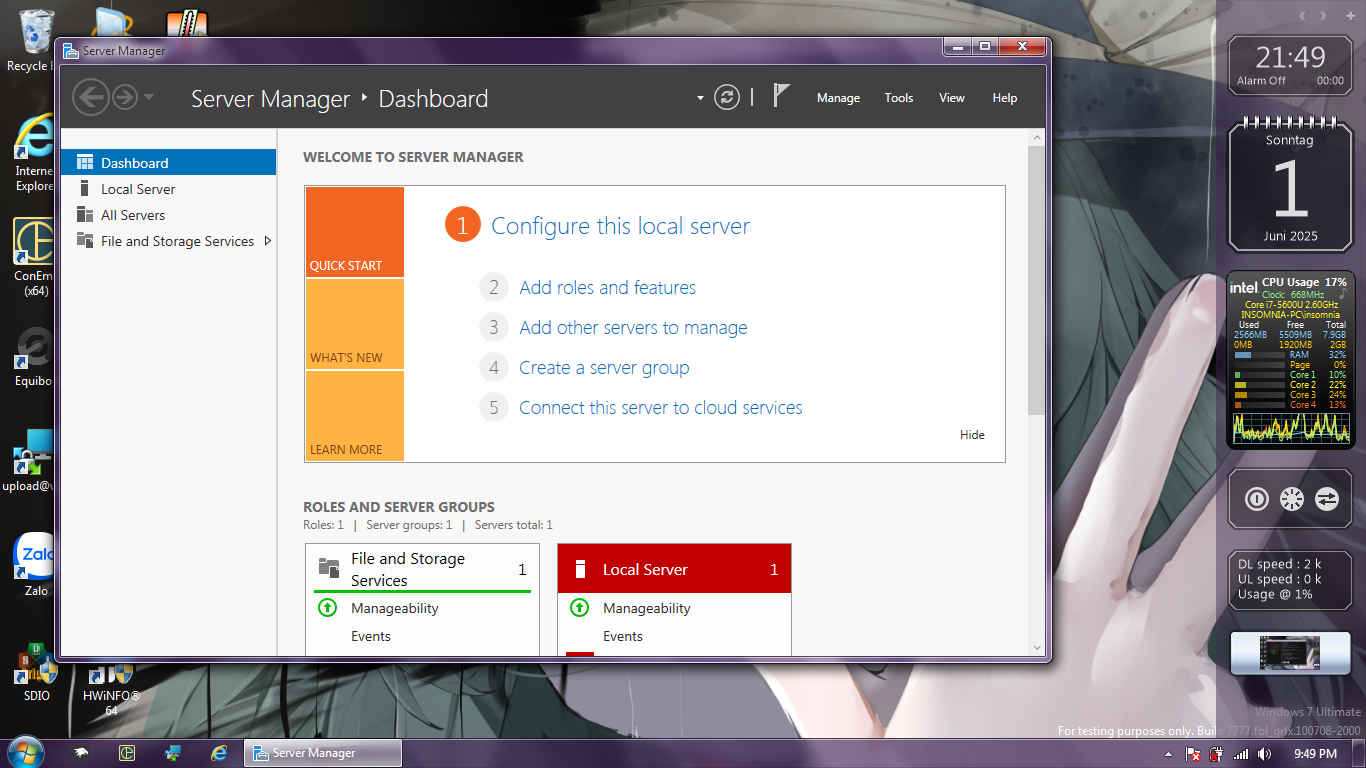The width and height of the screenshot is (1366, 768).
Task: Open the Tools menu
Action: point(899,98)
